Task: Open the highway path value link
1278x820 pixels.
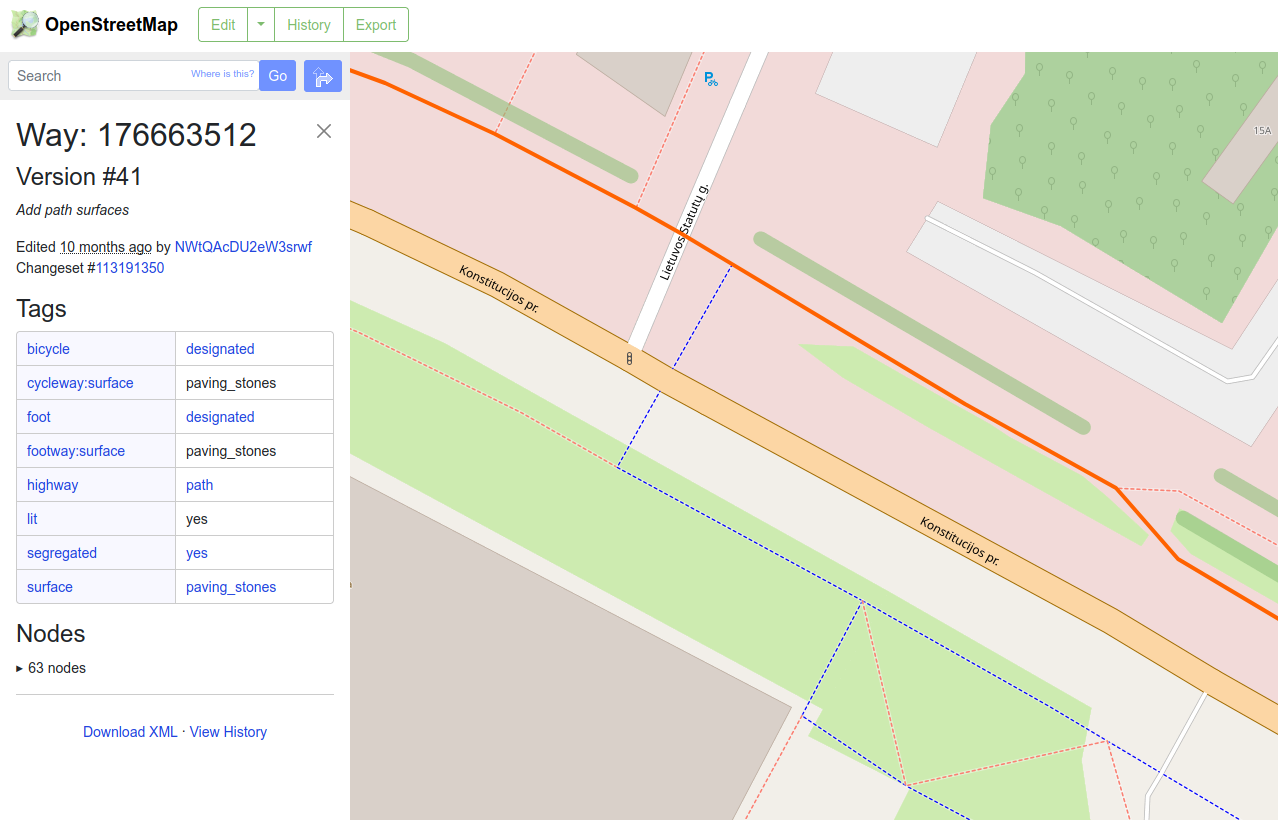Action: [199, 484]
